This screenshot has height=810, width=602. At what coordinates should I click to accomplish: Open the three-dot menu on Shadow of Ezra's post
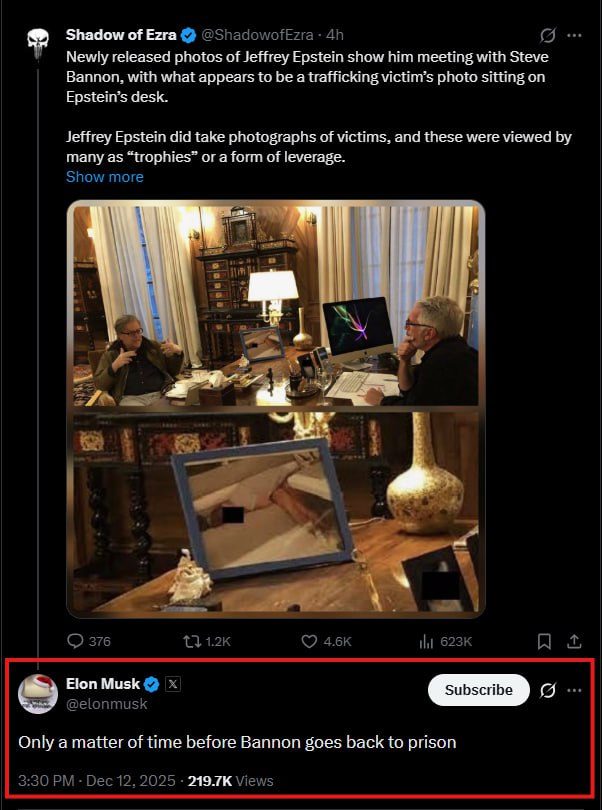574,35
